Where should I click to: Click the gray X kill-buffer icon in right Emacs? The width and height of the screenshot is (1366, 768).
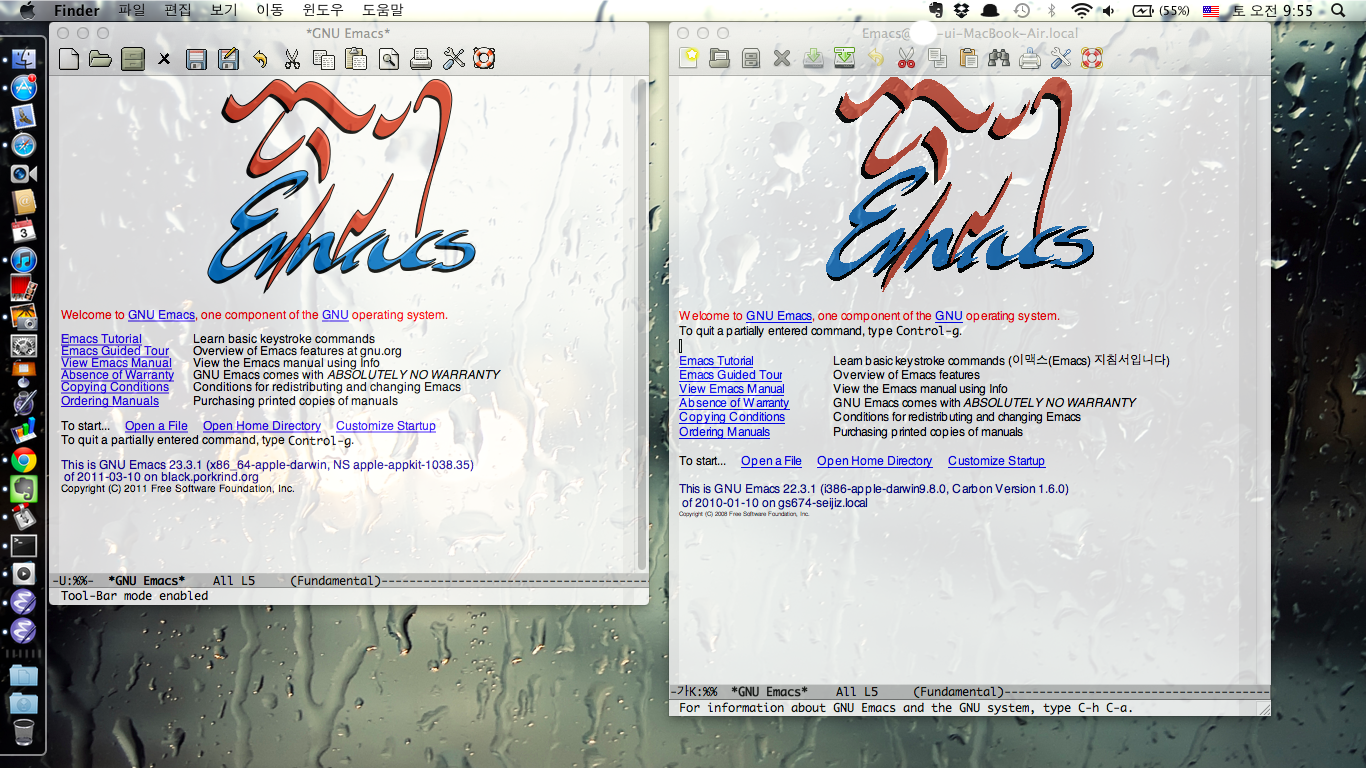click(x=782, y=58)
